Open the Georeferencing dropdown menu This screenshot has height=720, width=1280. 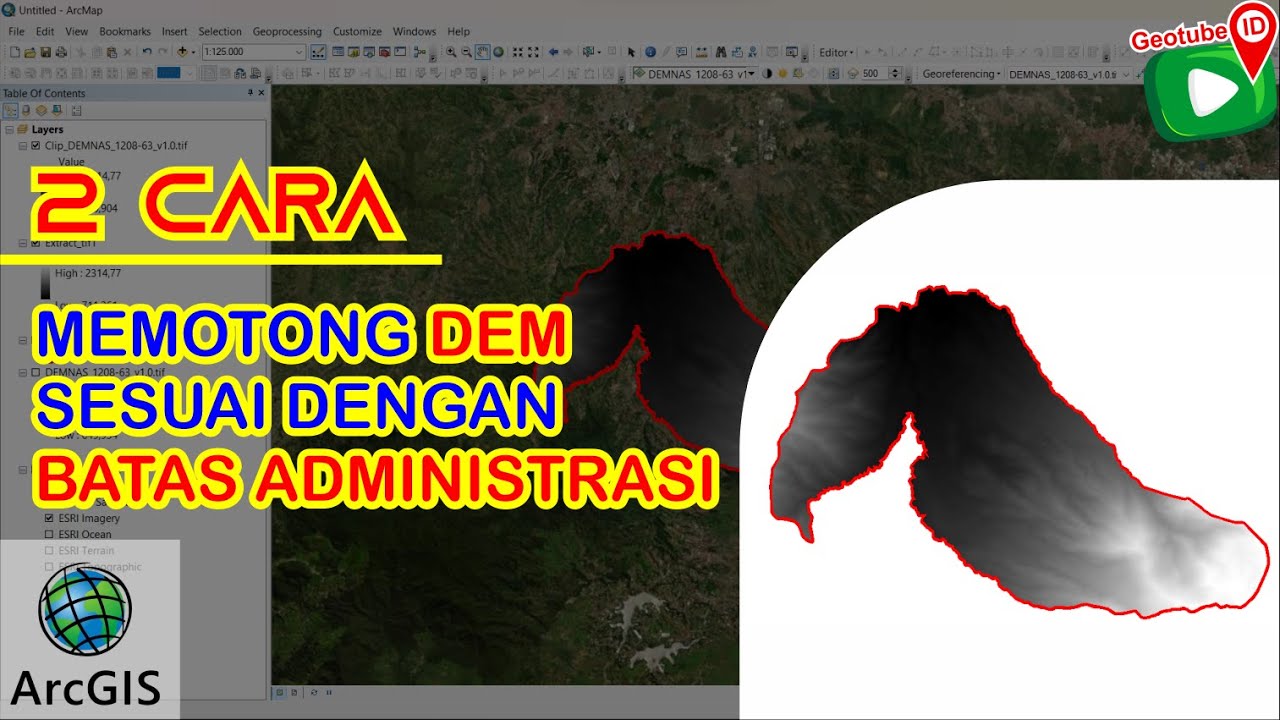tap(961, 74)
